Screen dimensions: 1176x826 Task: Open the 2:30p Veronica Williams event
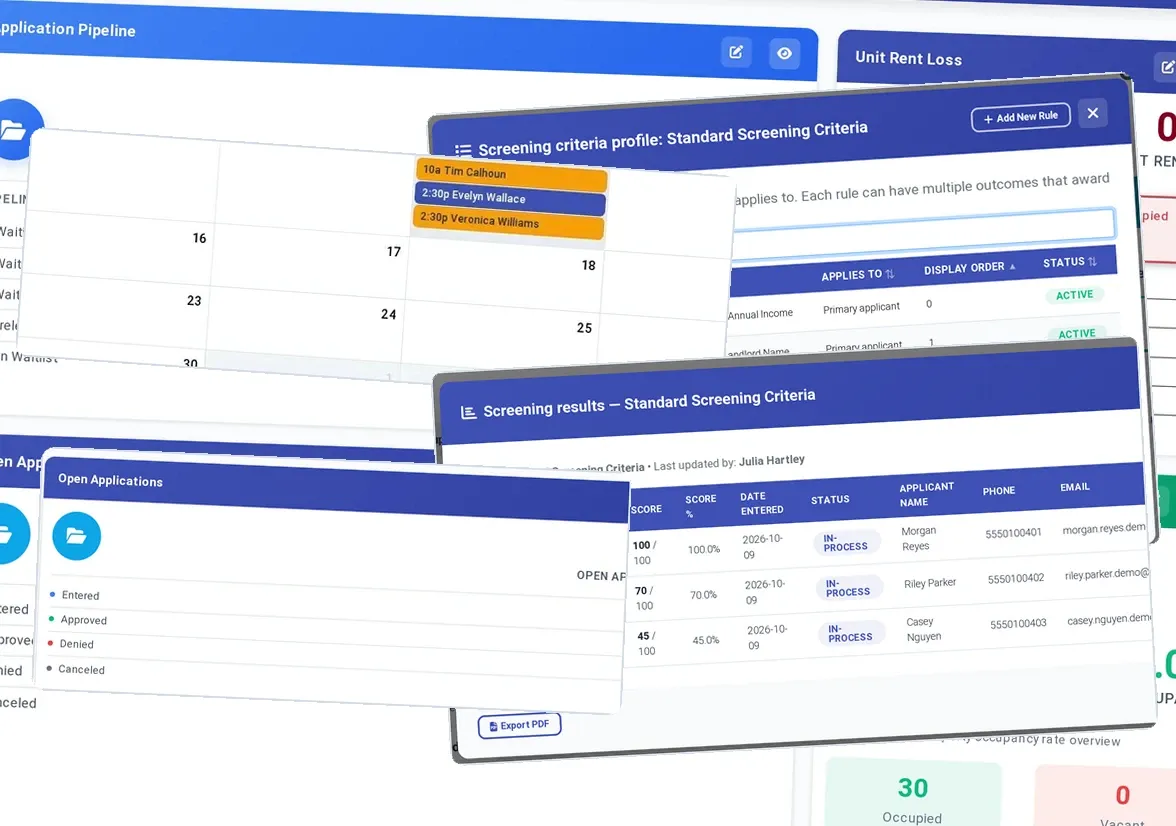(x=508, y=221)
